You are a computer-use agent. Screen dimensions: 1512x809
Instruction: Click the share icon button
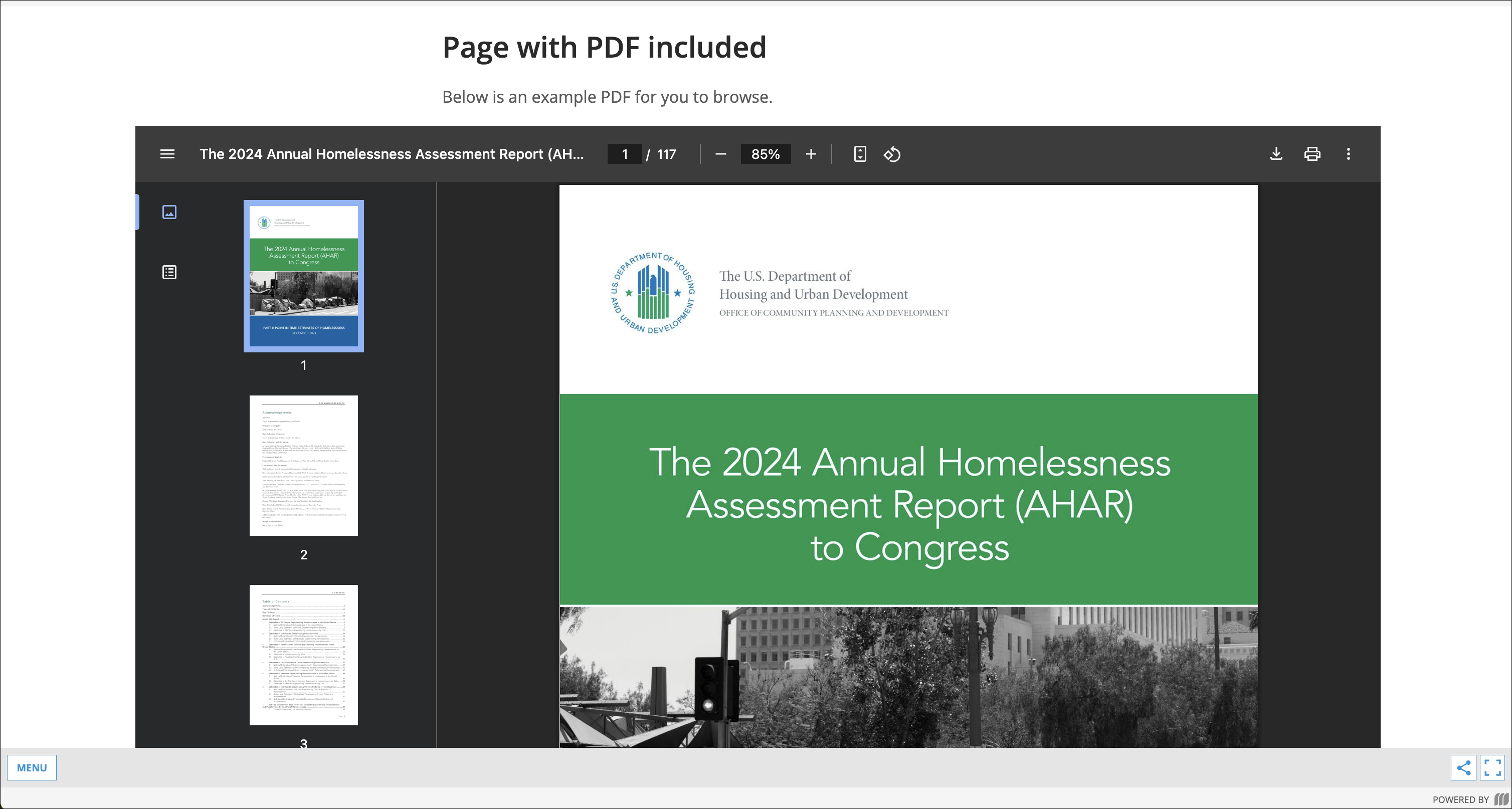(1463, 767)
